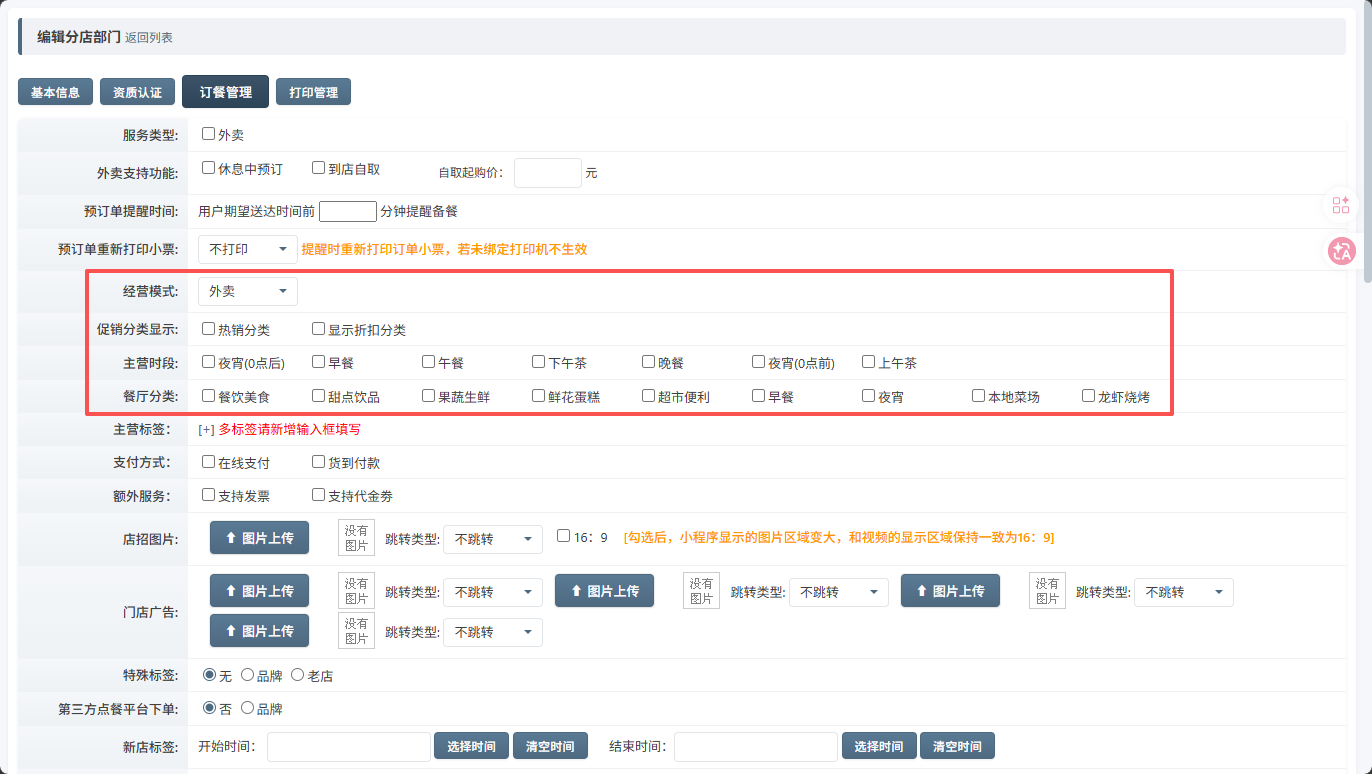1372x774 pixels.
Task: Open the 不打印 reprint dropdown
Action: pyautogui.click(x=247, y=249)
